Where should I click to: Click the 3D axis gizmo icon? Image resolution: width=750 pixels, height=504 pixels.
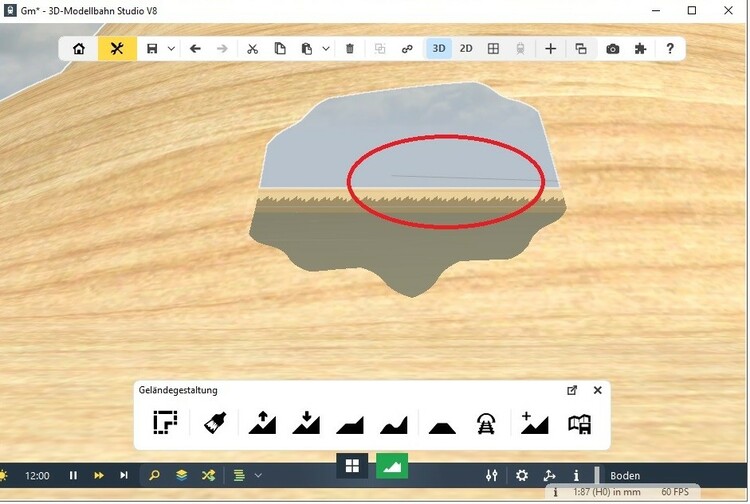(x=550, y=475)
